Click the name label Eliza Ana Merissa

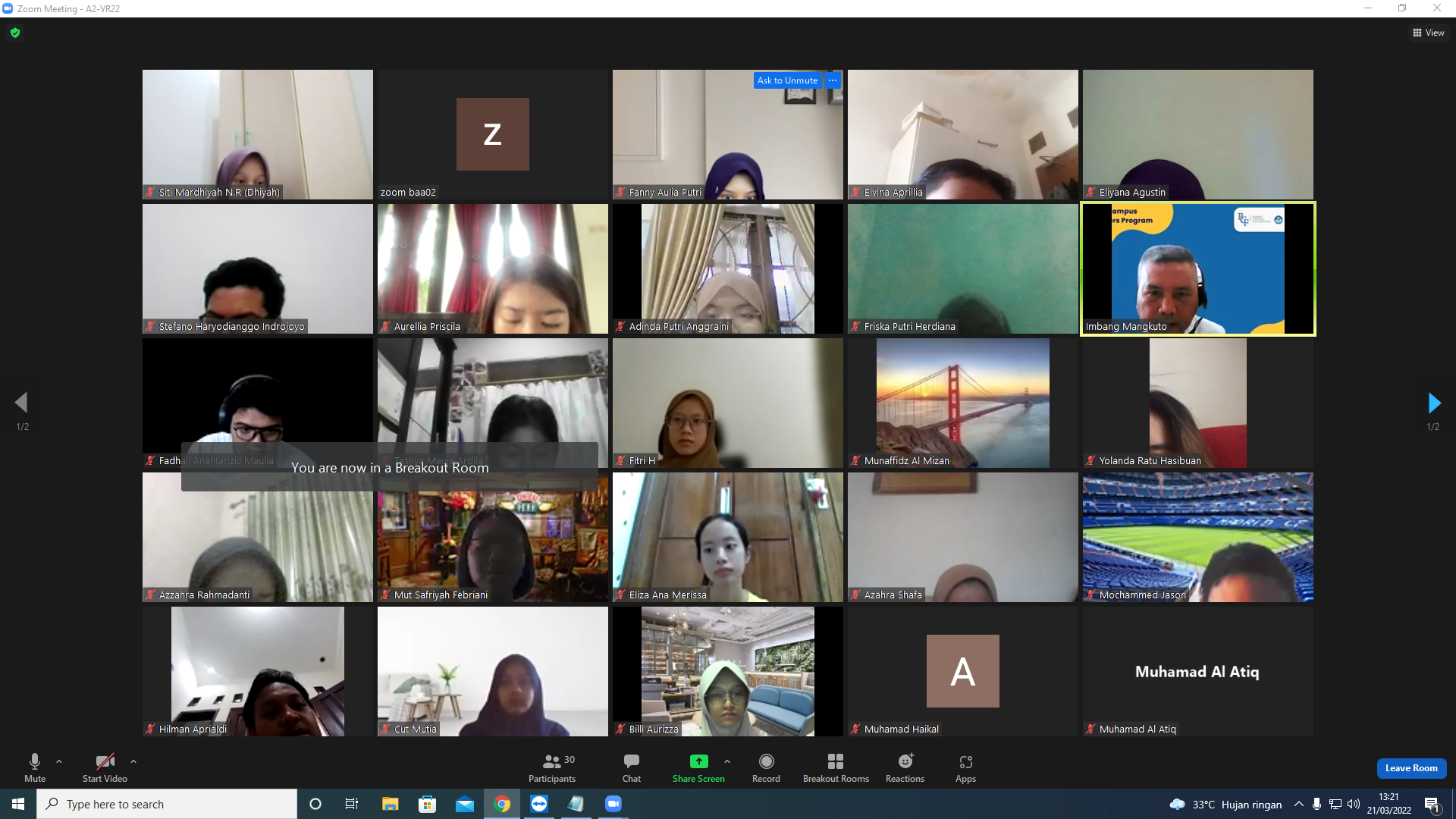pos(667,595)
